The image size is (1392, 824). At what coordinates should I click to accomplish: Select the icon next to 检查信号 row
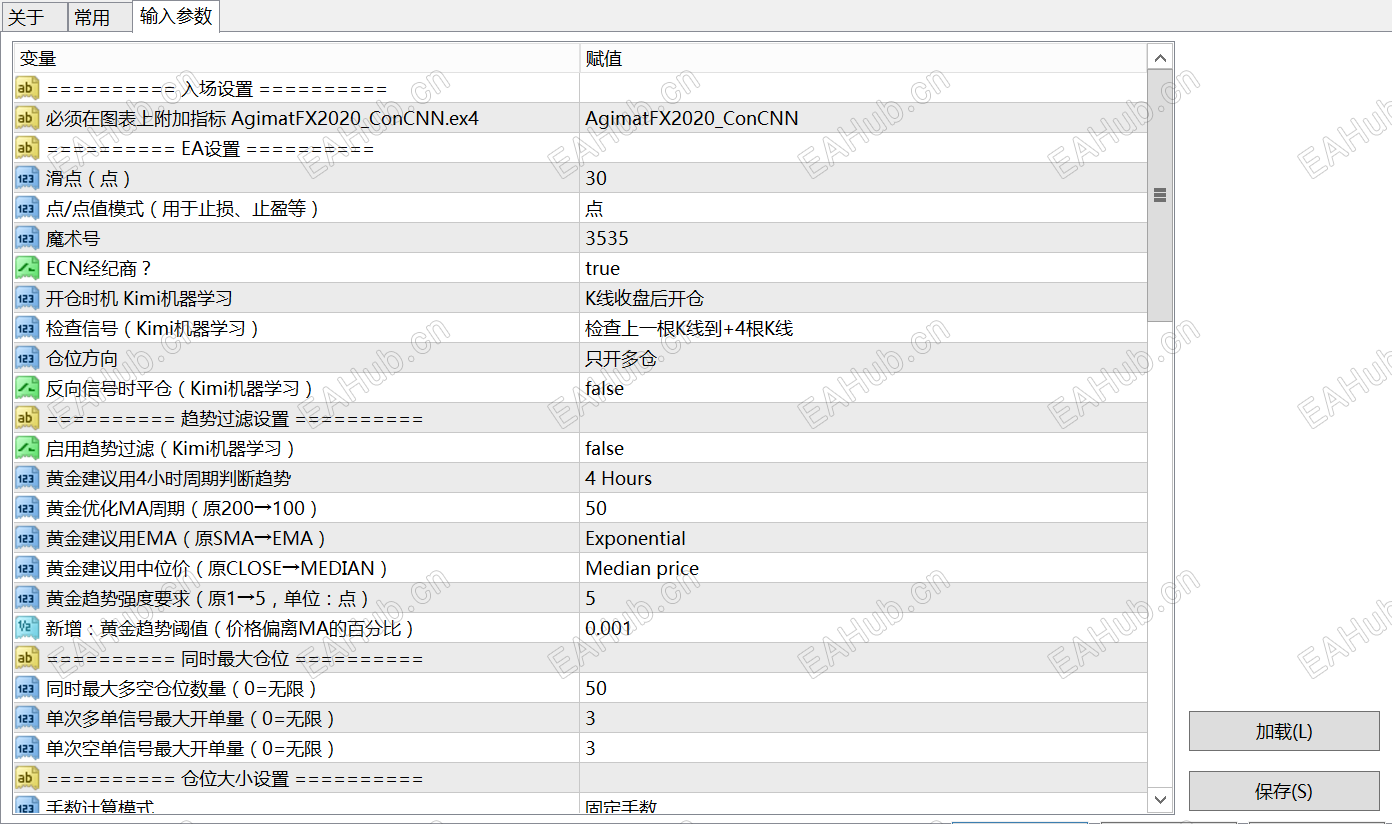point(27,328)
